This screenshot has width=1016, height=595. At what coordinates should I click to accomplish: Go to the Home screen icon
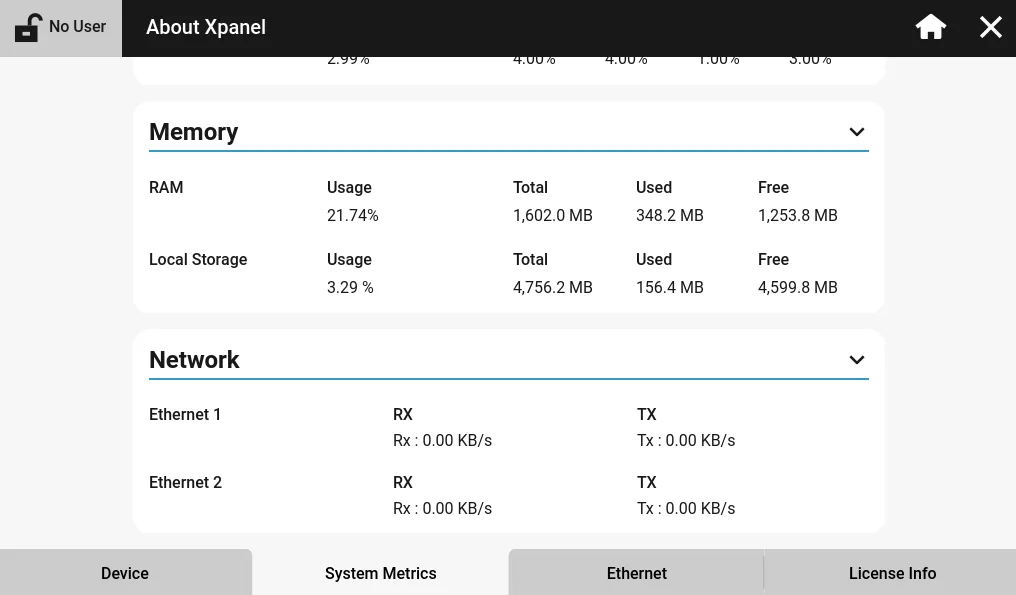pyautogui.click(x=930, y=27)
